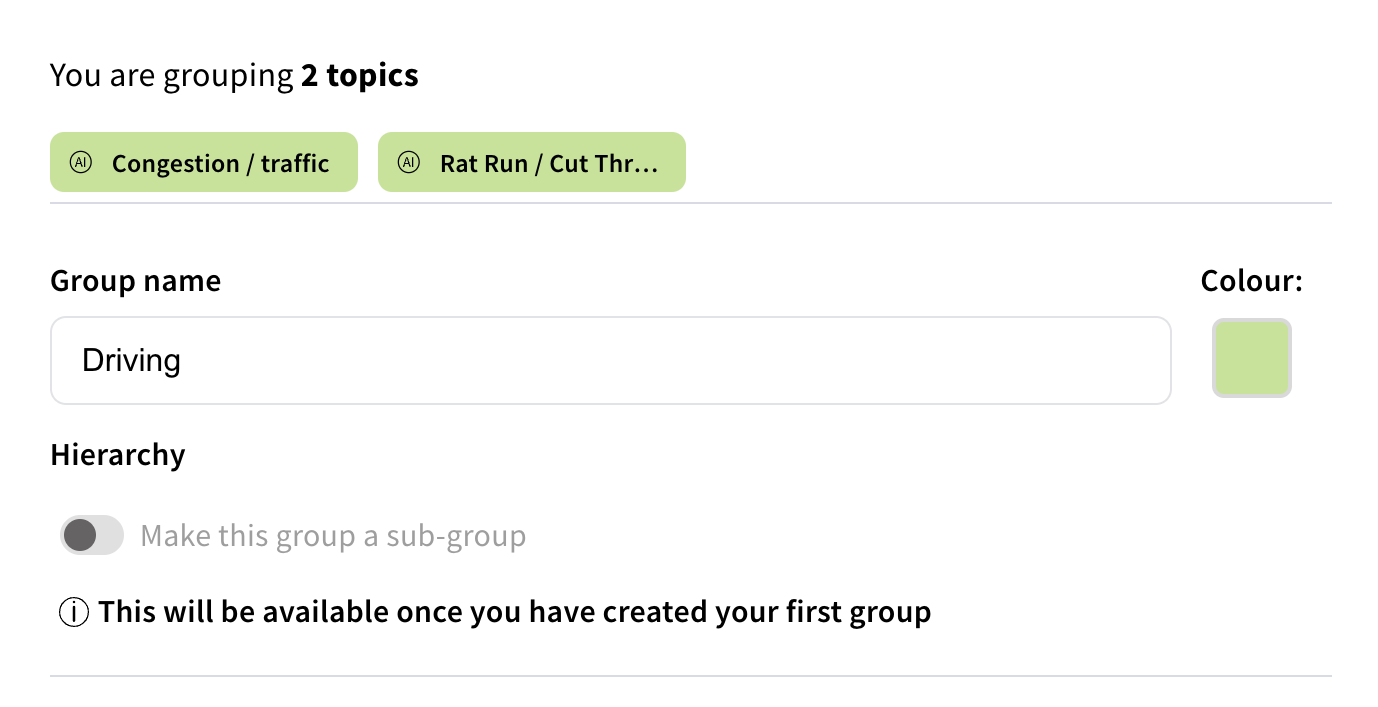Click the grey border of the Colour swatch
This screenshot has width=1378, height=707.
[1215, 358]
